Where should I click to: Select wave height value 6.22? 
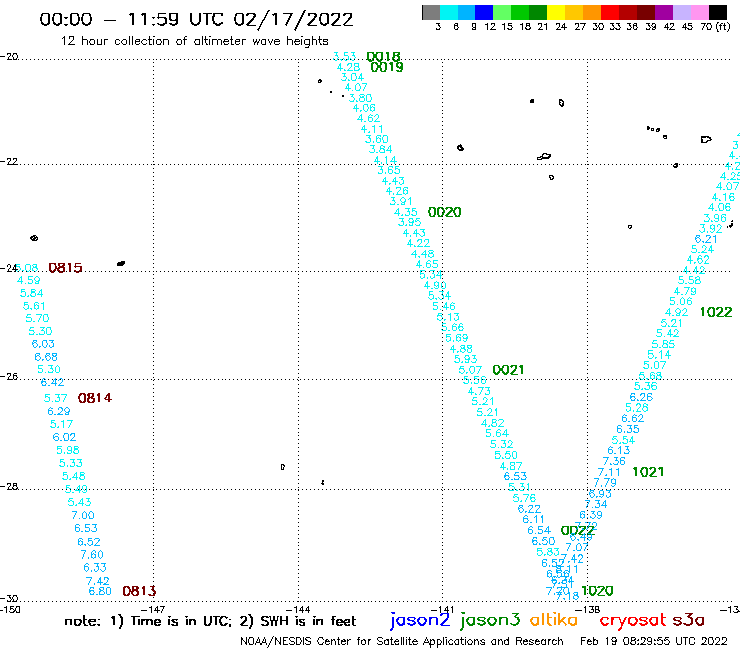(x=529, y=509)
